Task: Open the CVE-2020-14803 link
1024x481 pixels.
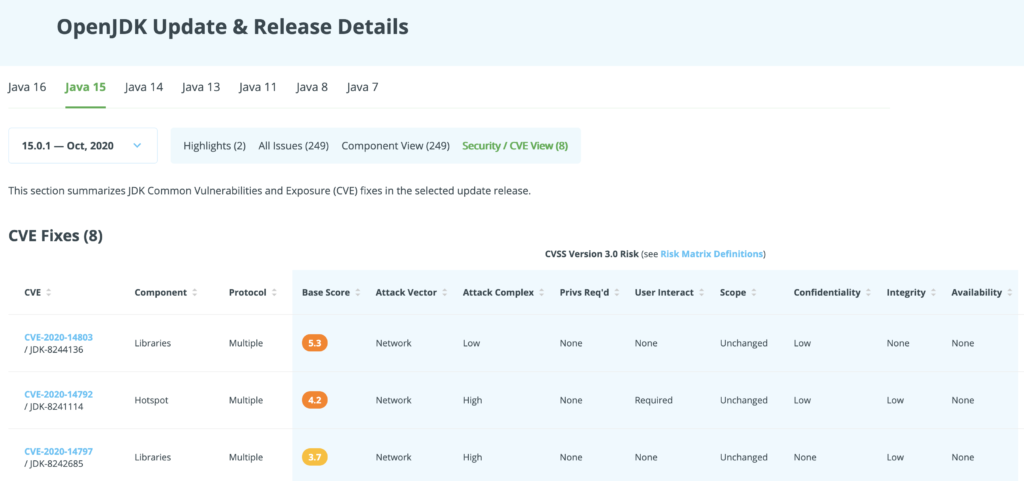Action: pyautogui.click(x=59, y=337)
